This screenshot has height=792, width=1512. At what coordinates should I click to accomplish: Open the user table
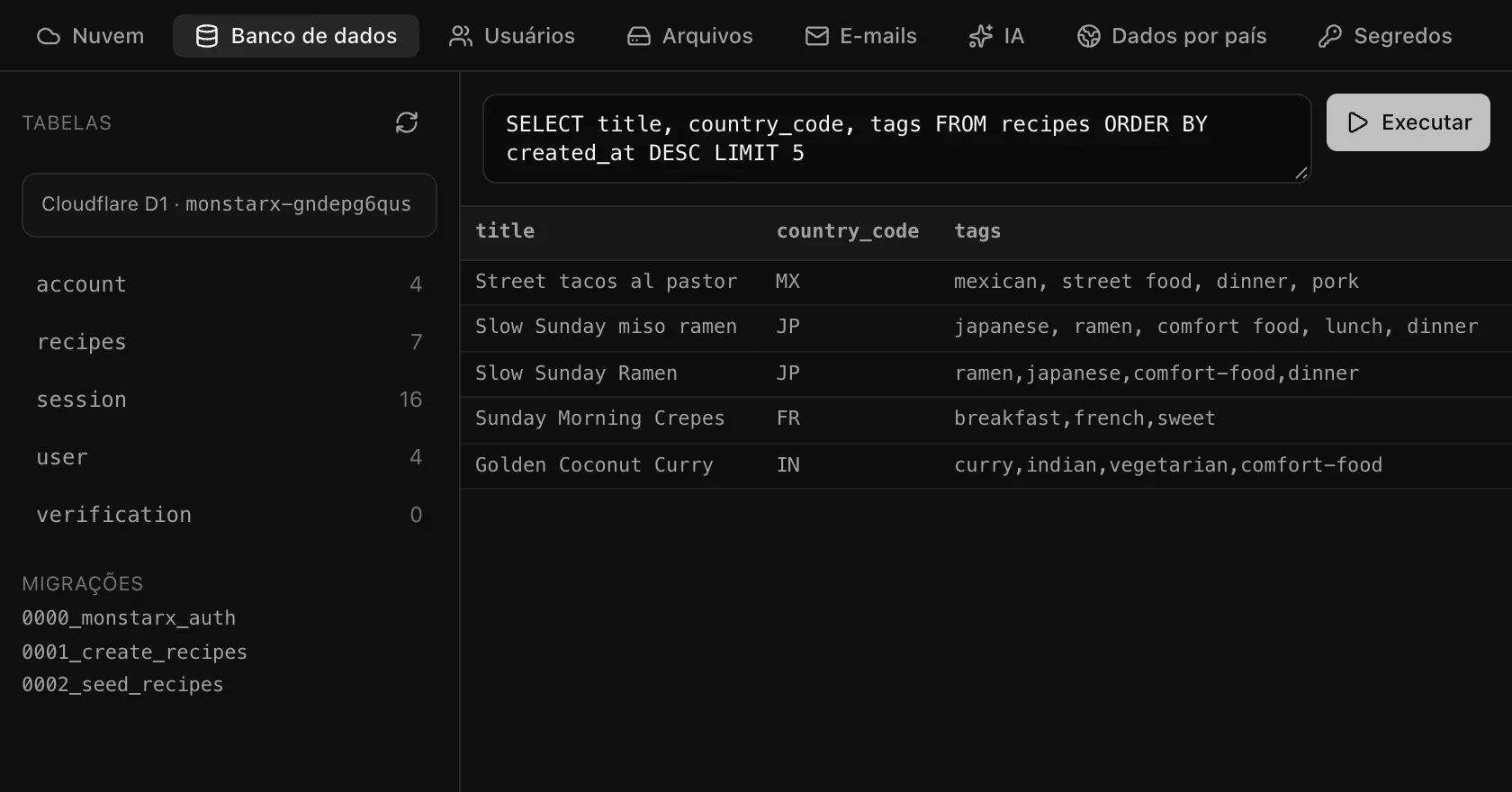(229, 457)
